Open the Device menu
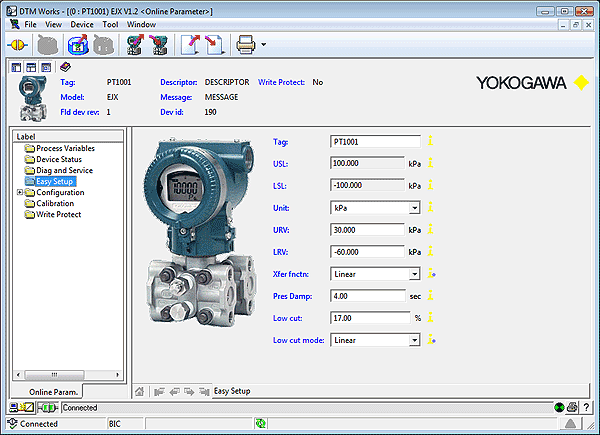 point(82,23)
